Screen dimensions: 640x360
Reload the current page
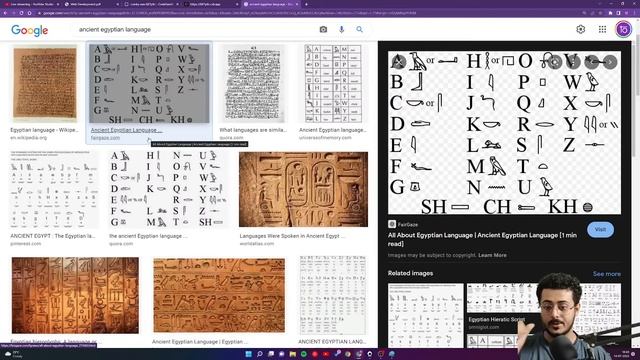pos(21,13)
